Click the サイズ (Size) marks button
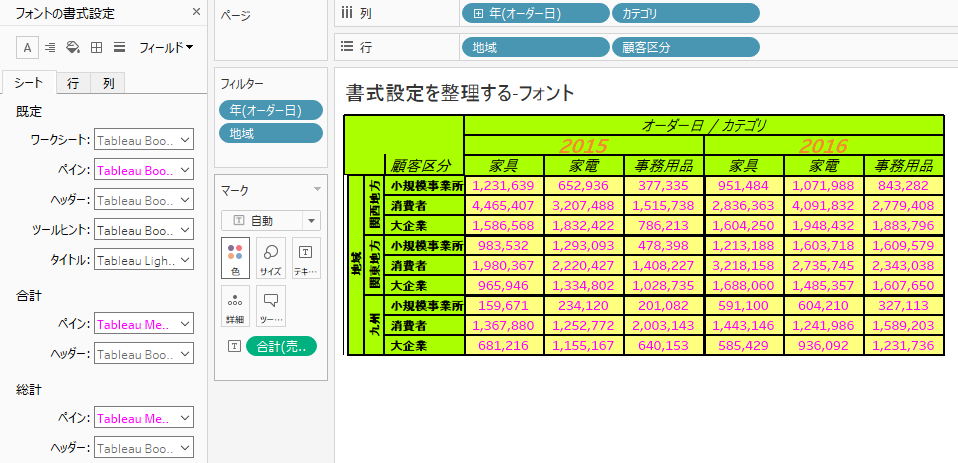 pyautogui.click(x=271, y=258)
